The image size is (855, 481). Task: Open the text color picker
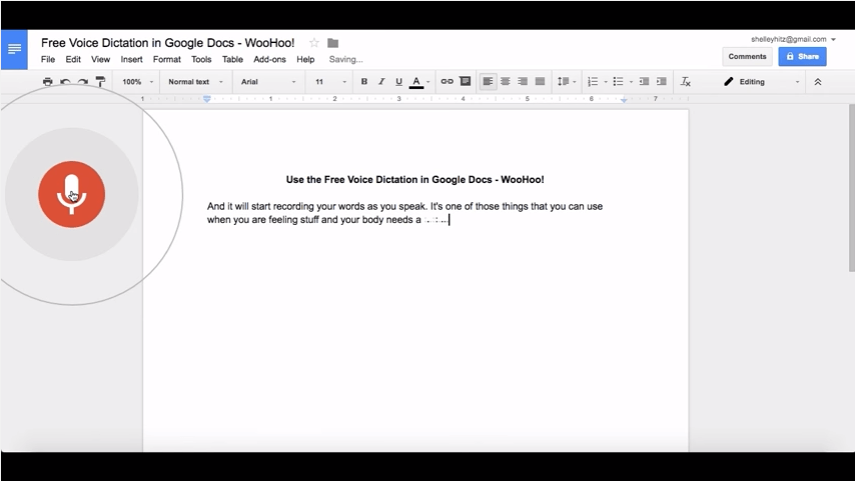pyautogui.click(x=420, y=82)
